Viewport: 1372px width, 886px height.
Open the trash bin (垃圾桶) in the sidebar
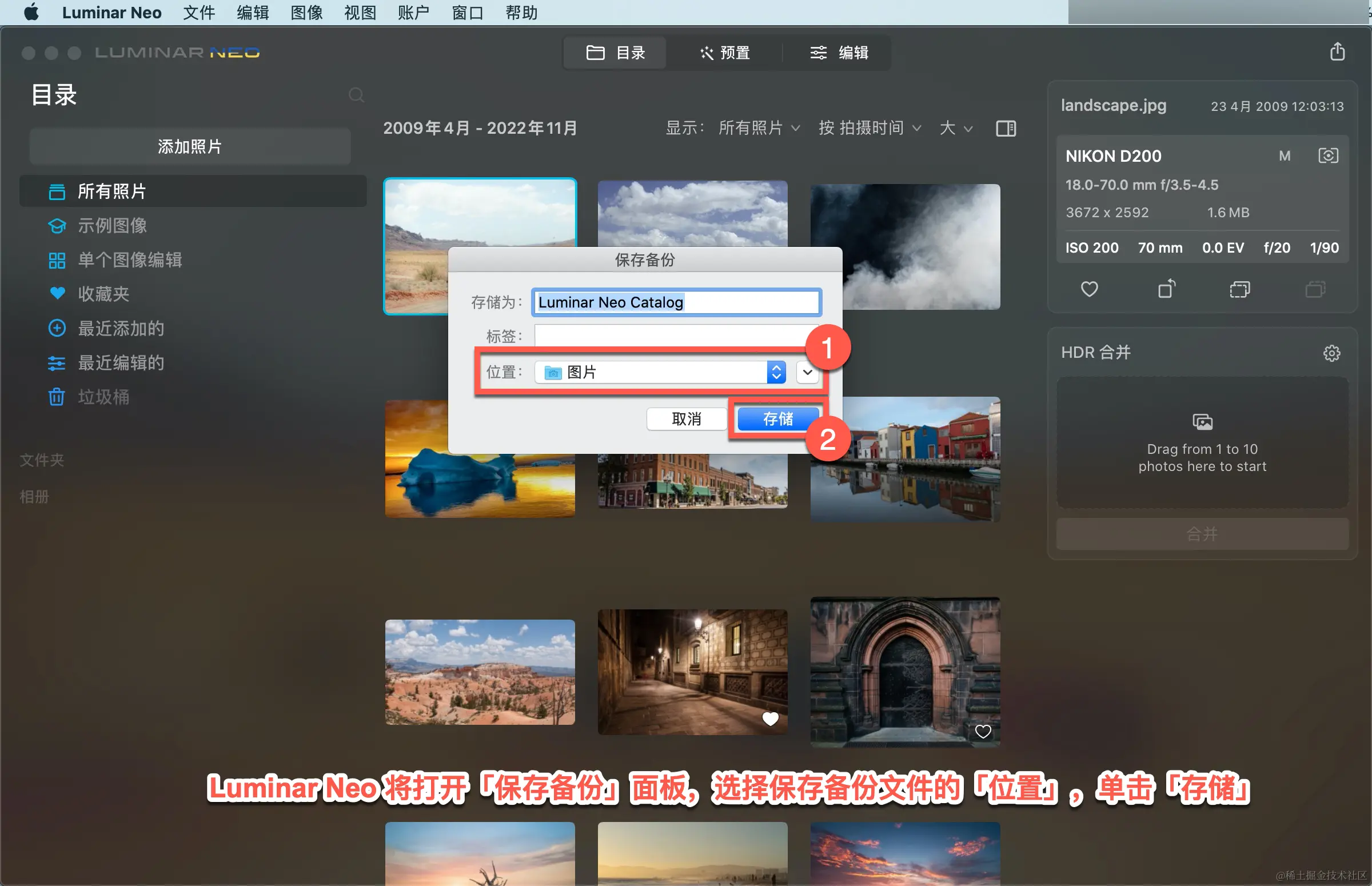pyautogui.click(x=103, y=397)
